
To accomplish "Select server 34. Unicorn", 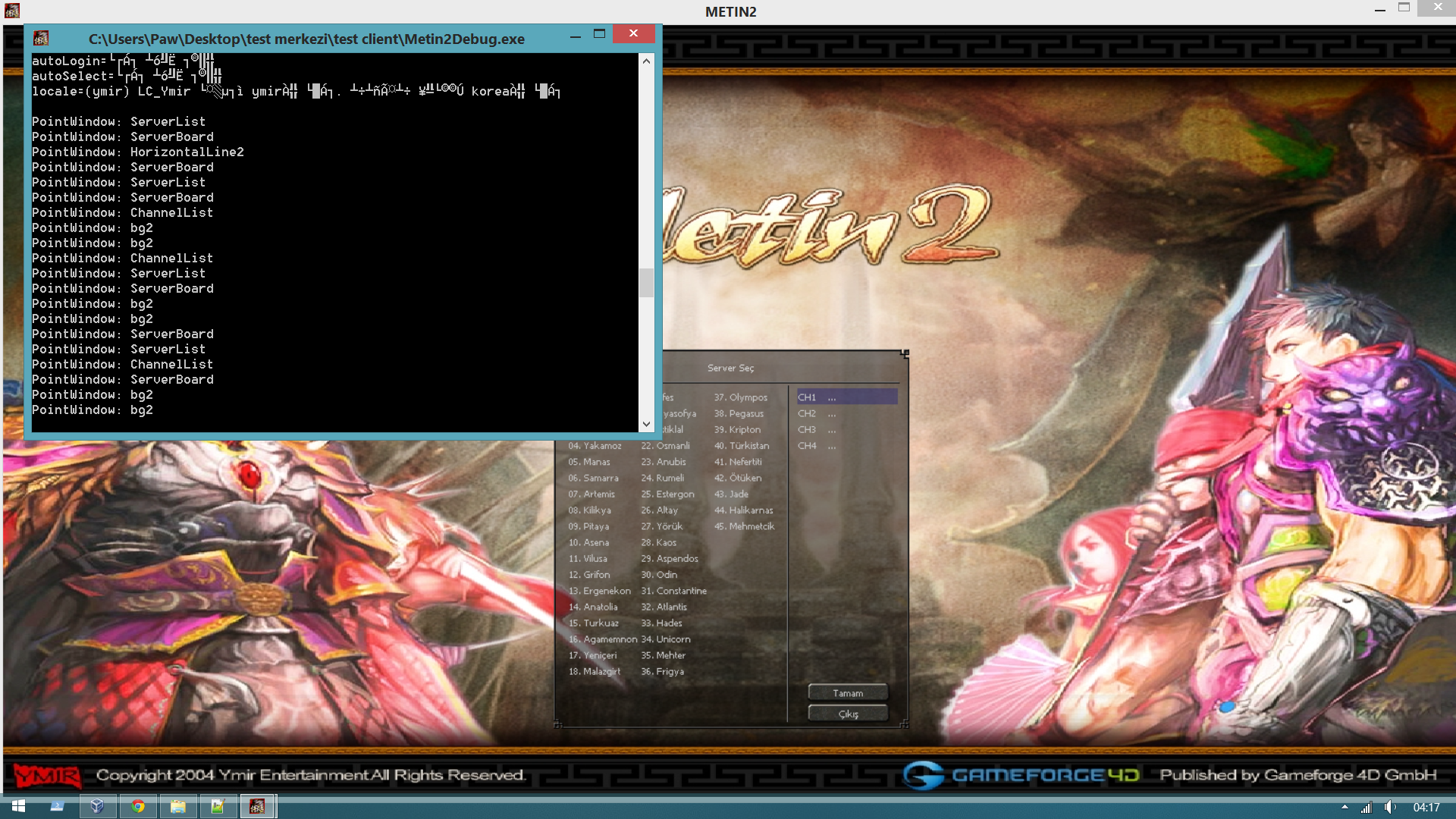I will pos(666,639).
